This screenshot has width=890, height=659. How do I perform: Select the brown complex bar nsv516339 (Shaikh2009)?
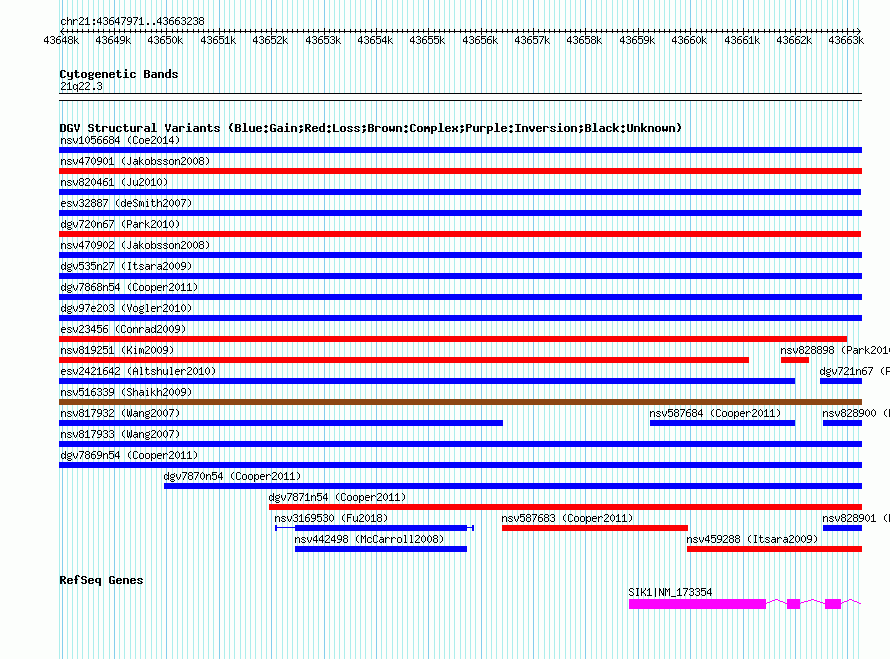pos(460,402)
